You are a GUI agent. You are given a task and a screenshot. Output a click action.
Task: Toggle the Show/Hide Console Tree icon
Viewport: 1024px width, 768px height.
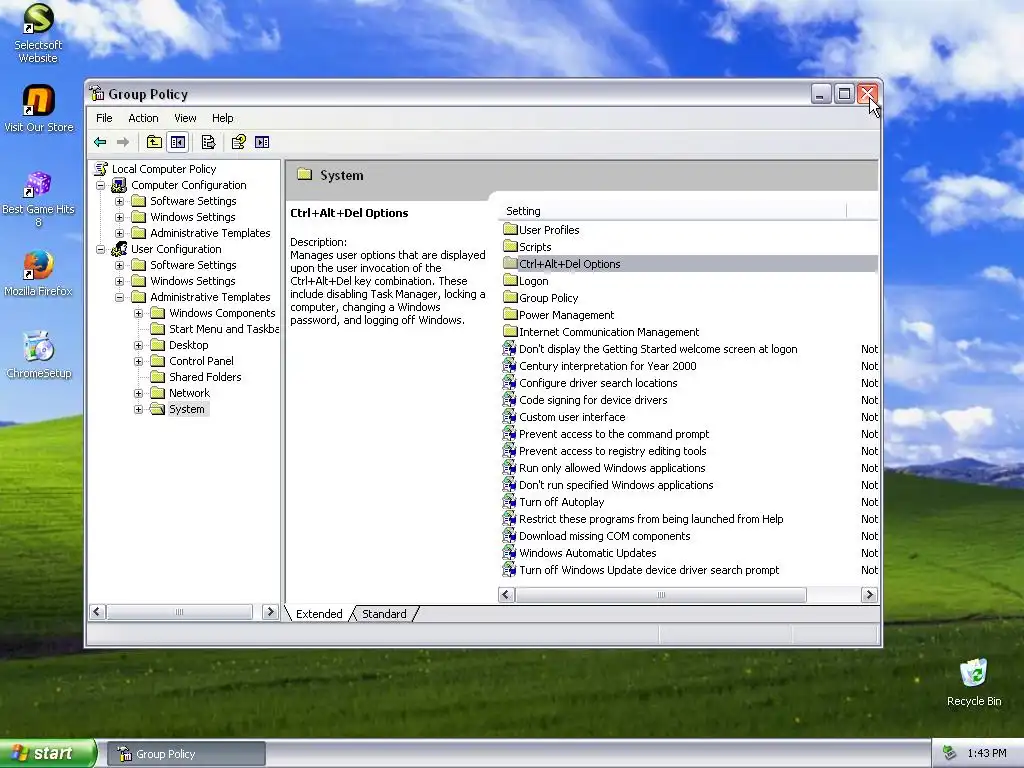coord(178,142)
